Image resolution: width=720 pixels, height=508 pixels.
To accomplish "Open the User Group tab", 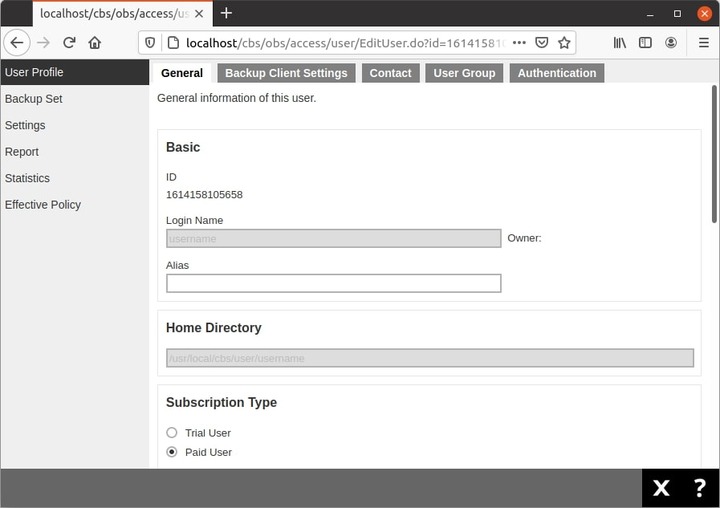I will [x=464, y=73].
